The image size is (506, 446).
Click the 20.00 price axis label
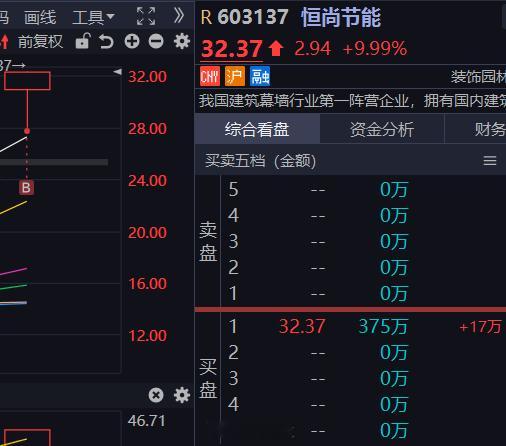[x=148, y=233]
